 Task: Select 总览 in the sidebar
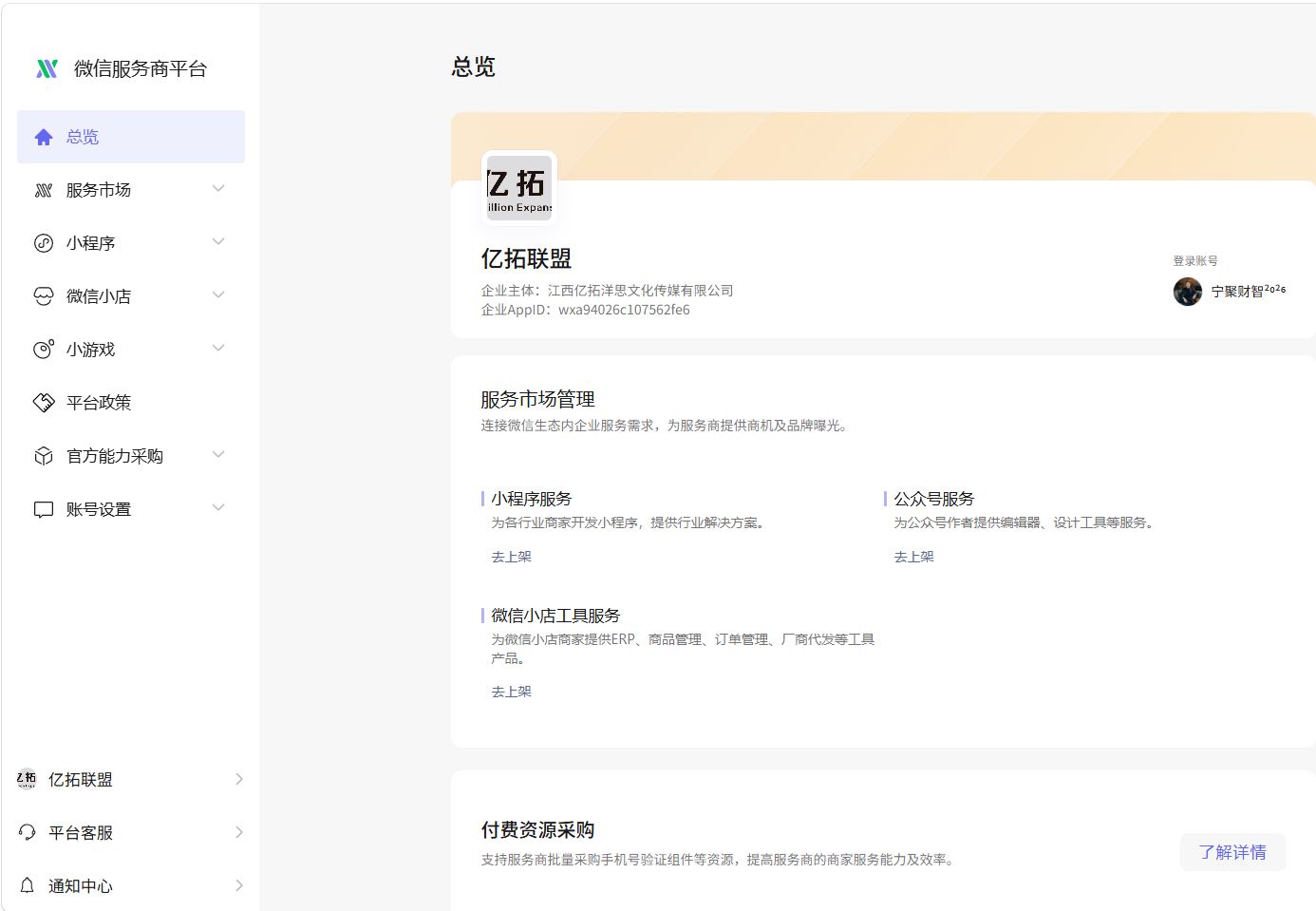(x=131, y=137)
